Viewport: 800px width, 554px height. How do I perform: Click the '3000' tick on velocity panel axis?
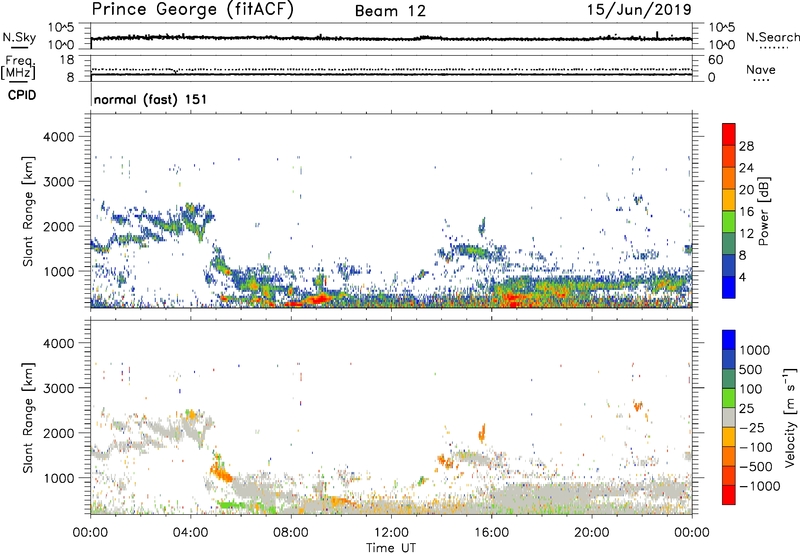pyautogui.click(x=58, y=388)
